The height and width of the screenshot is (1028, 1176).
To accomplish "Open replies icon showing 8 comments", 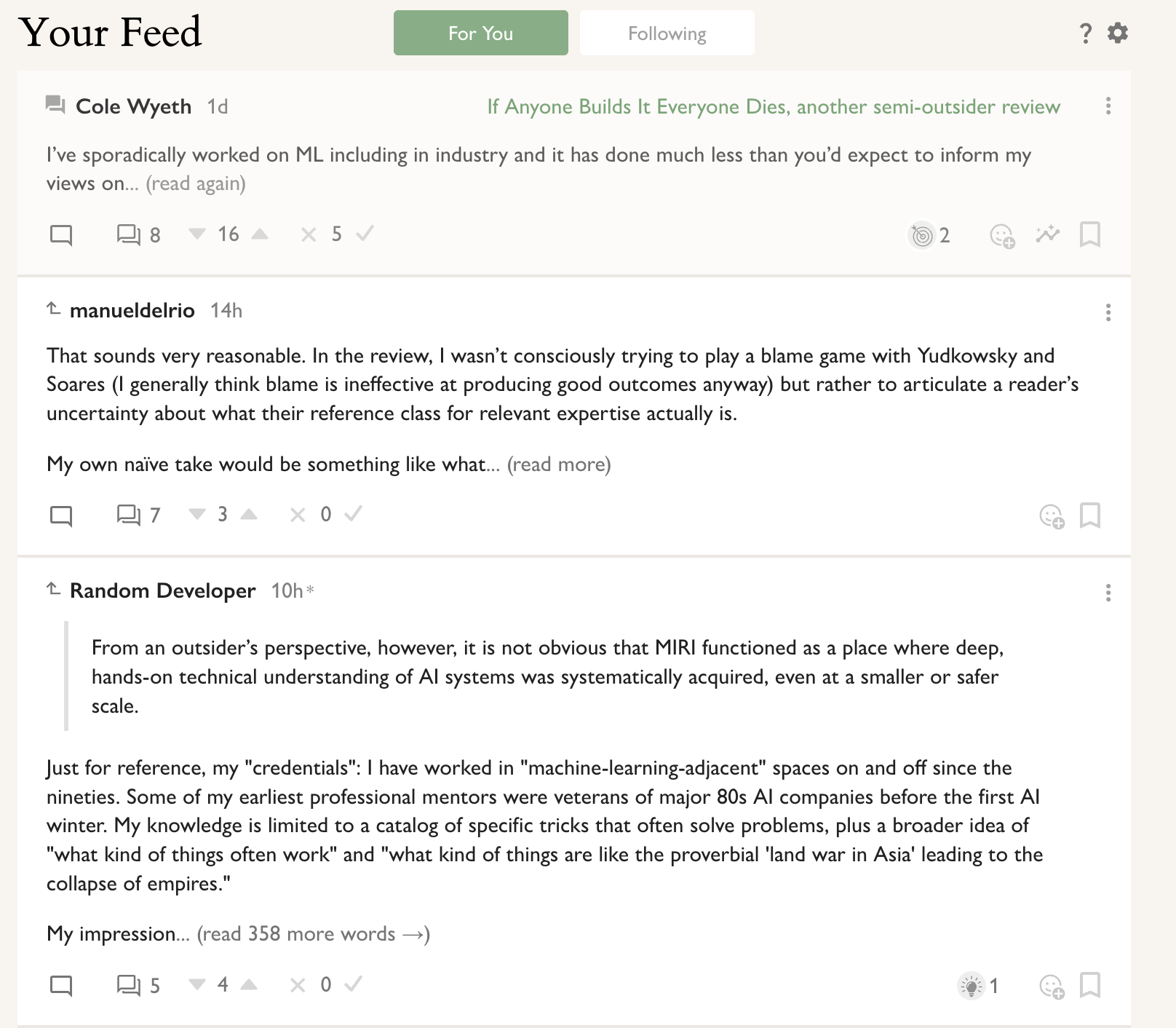I will point(129,234).
